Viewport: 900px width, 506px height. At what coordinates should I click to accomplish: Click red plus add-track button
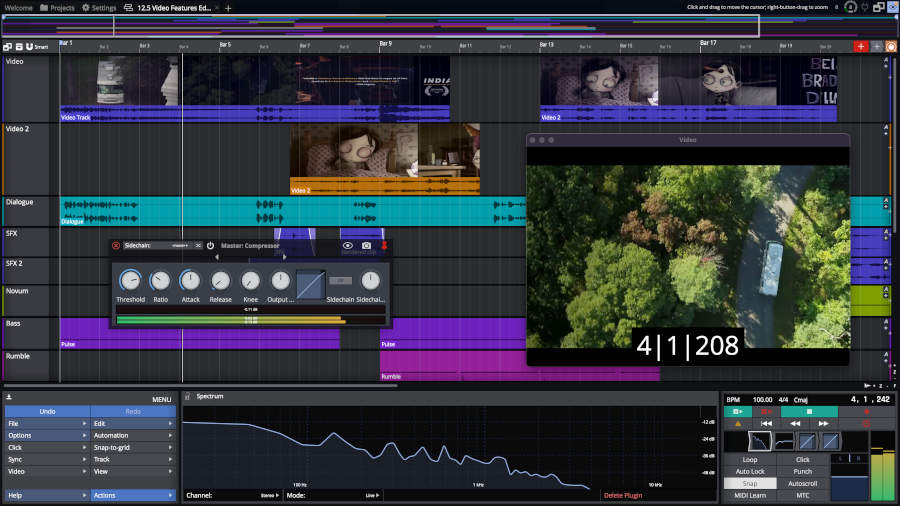(x=860, y=46)
